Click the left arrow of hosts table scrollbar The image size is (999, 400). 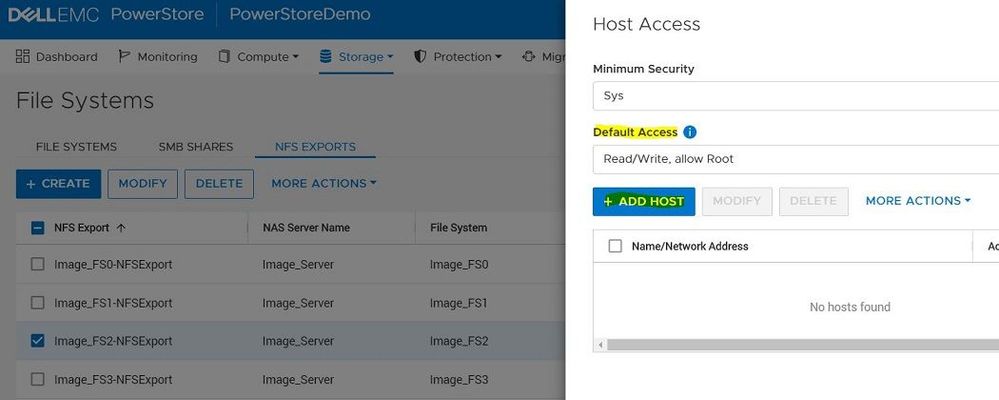pyautogui.click(x=600, y=344)
